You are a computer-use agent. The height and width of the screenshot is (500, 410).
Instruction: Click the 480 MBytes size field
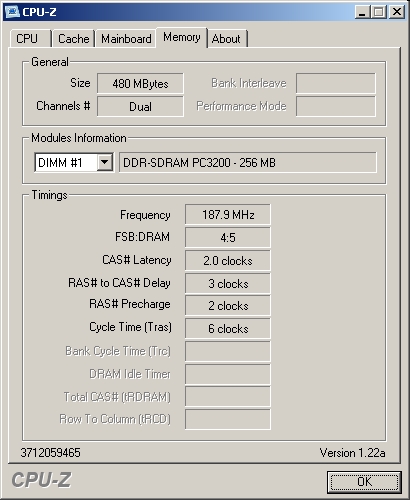140,83
